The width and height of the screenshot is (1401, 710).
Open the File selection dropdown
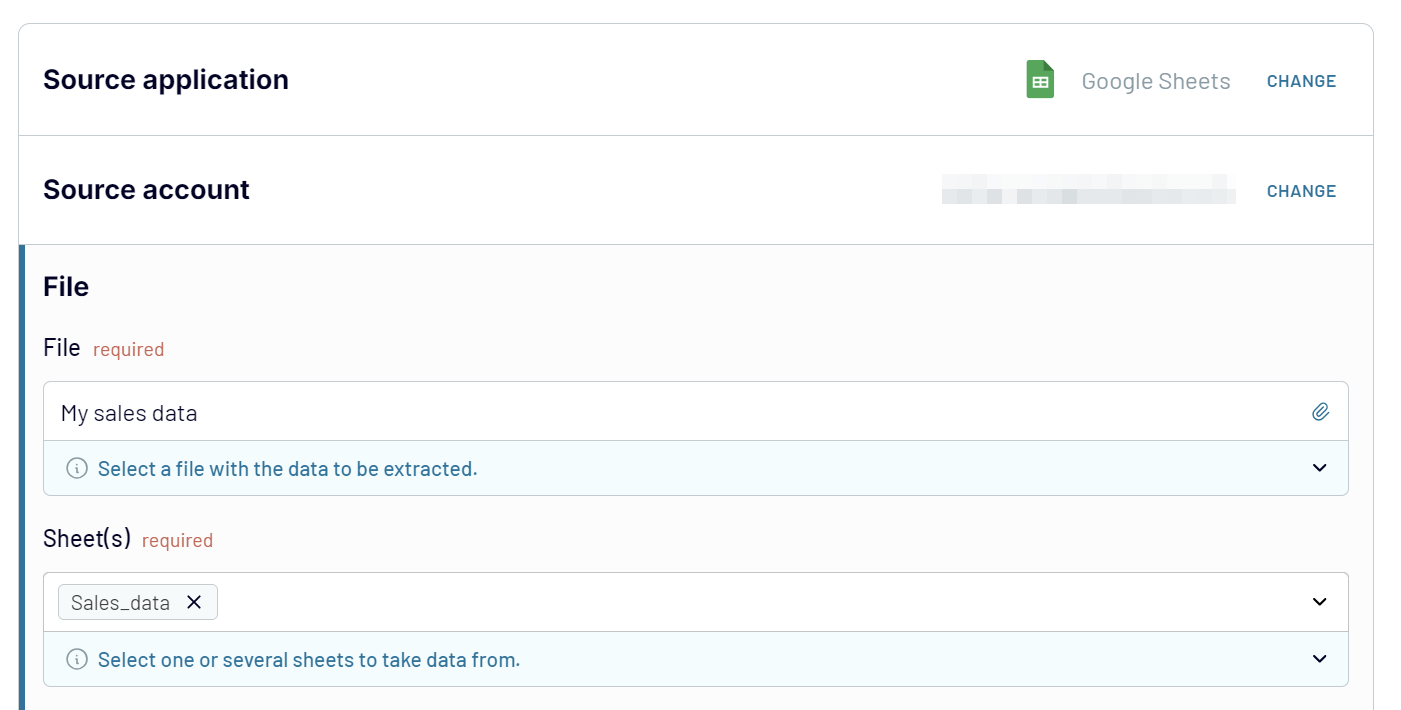pyautogui.click(x=1319, y=467)
